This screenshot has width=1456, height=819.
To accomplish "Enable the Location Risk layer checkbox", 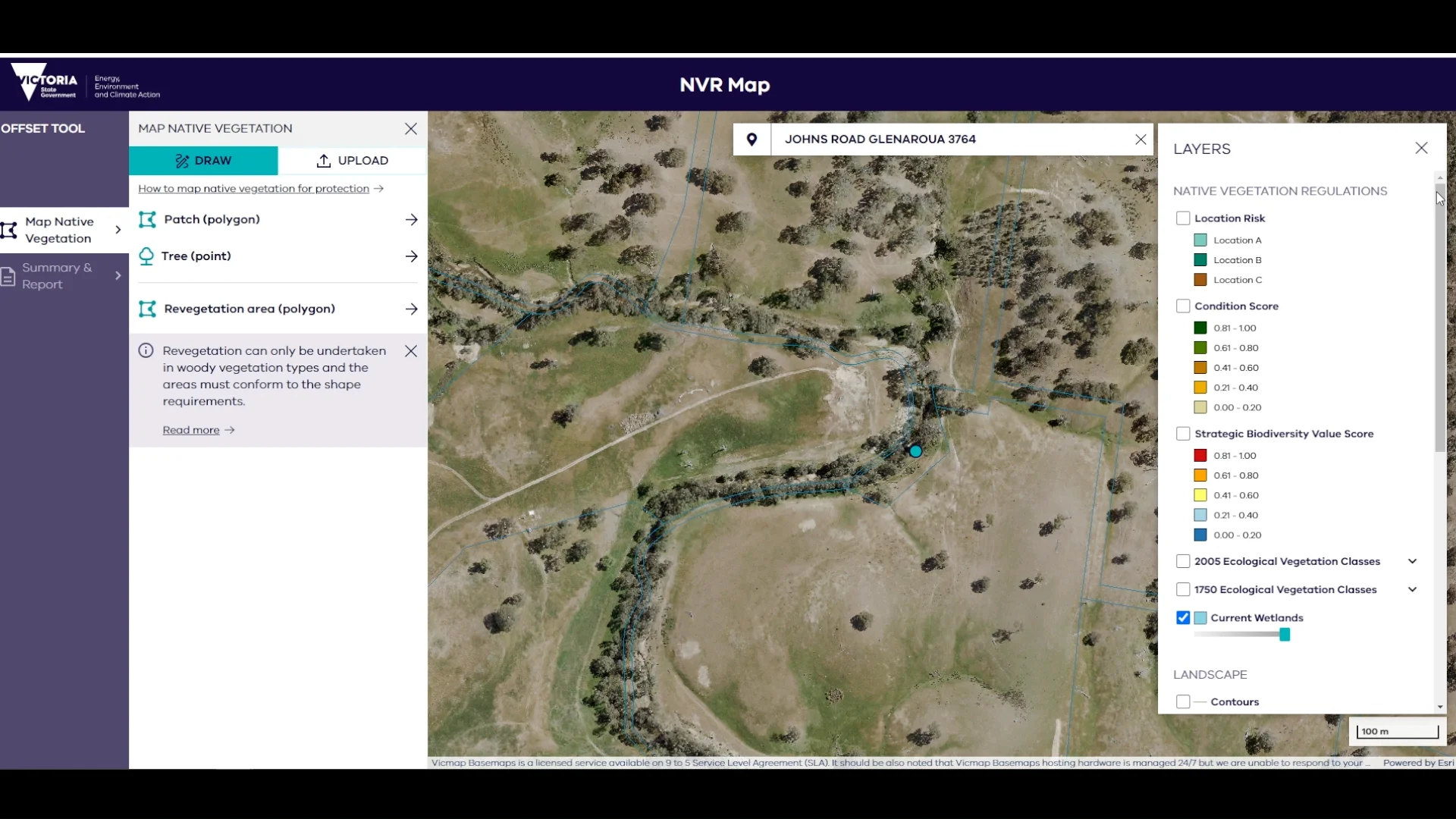I will click(x=1182, y=218).
